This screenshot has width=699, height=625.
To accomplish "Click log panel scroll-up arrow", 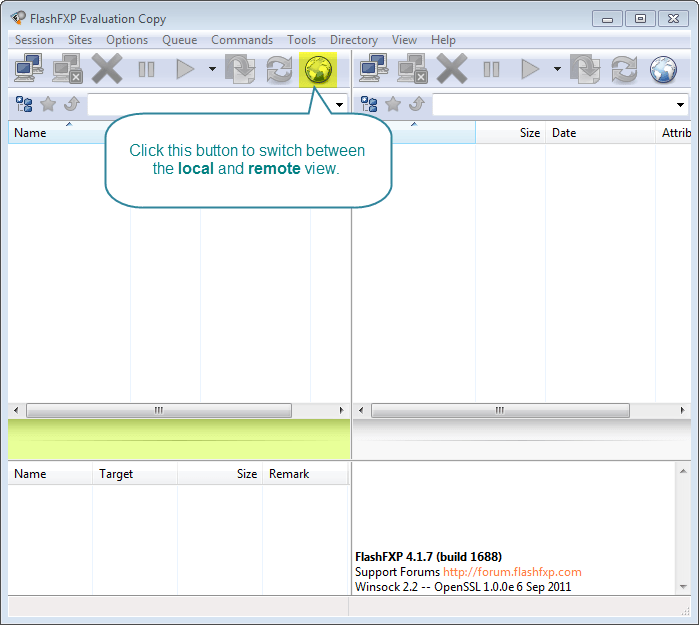I will [x=683, y=471].
